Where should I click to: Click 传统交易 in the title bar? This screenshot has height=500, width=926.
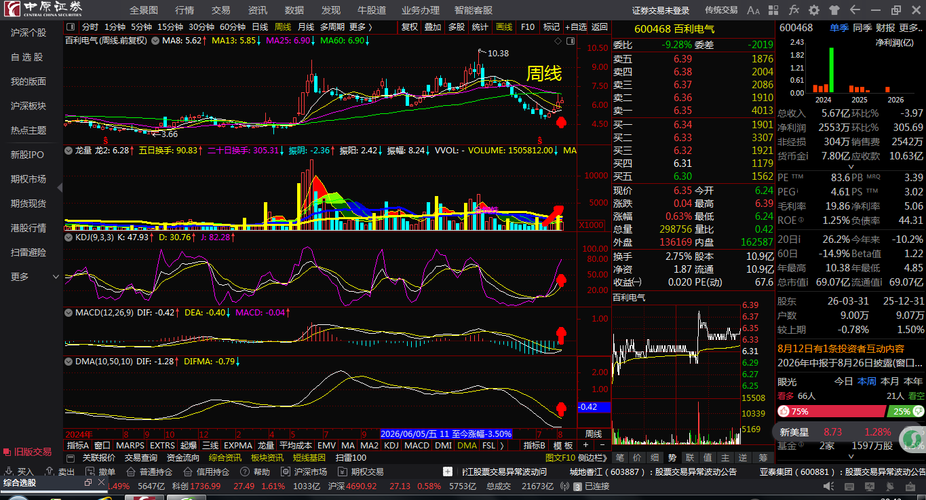click(x=721, y=10)
